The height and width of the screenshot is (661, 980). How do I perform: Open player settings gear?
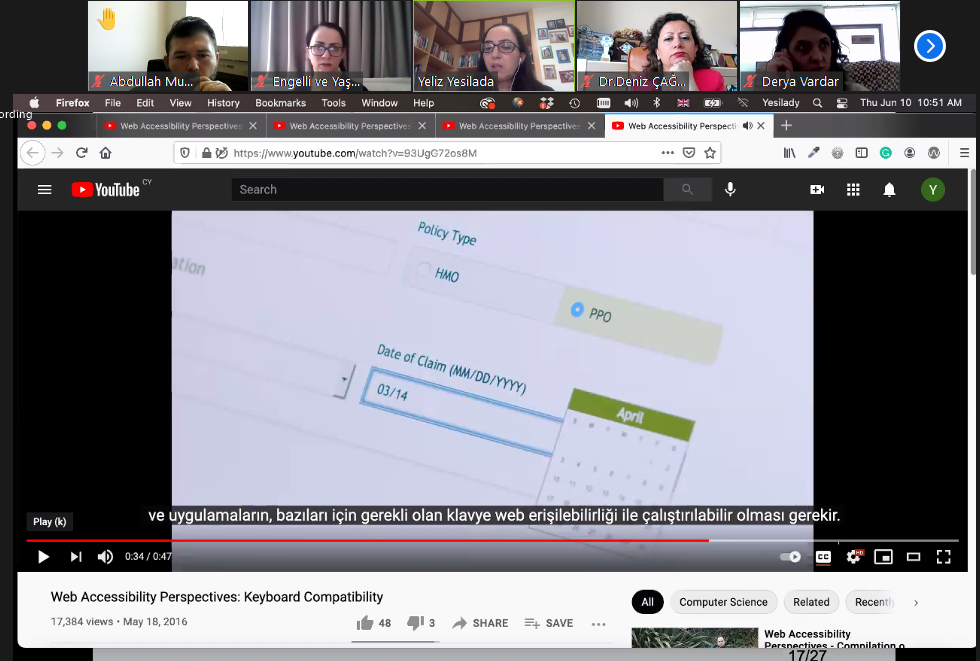point(854,557)
